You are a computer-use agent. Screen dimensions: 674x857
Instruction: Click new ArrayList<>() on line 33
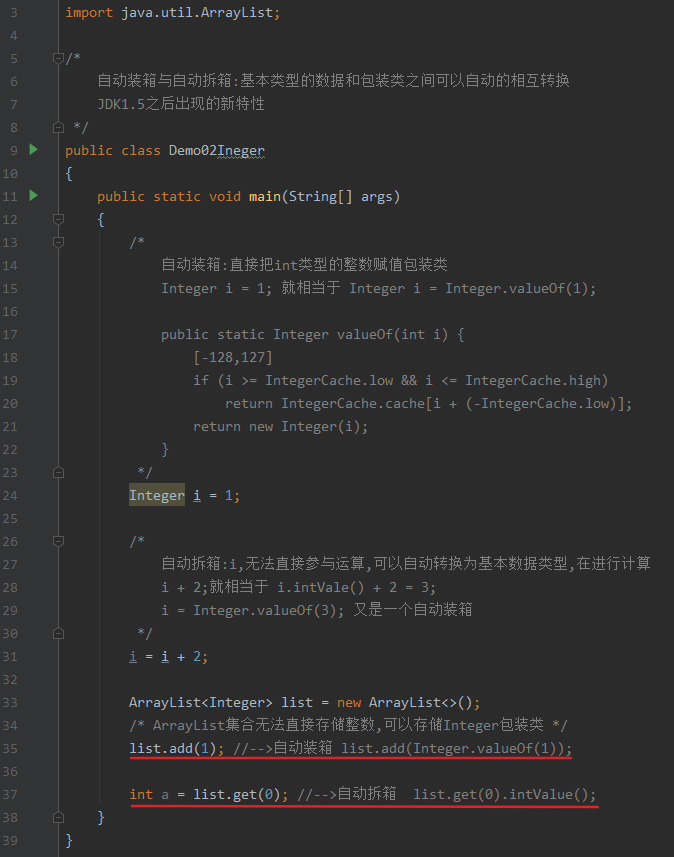click(408, 702)
